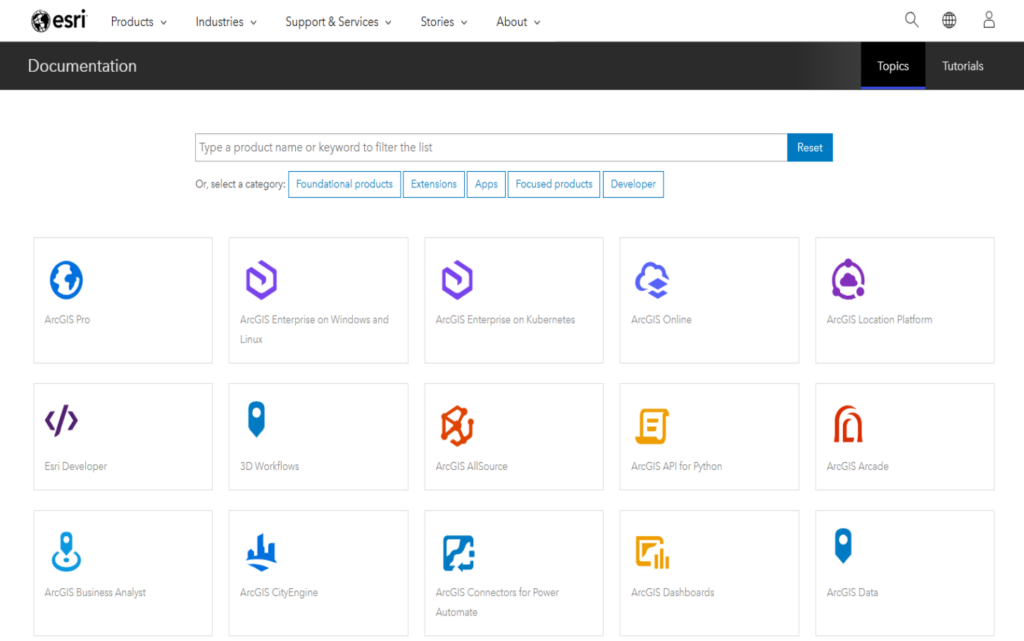The width and height of the screenshot is (1024, 641).
Task: Click the Reset button
Action: pos(810,148)
